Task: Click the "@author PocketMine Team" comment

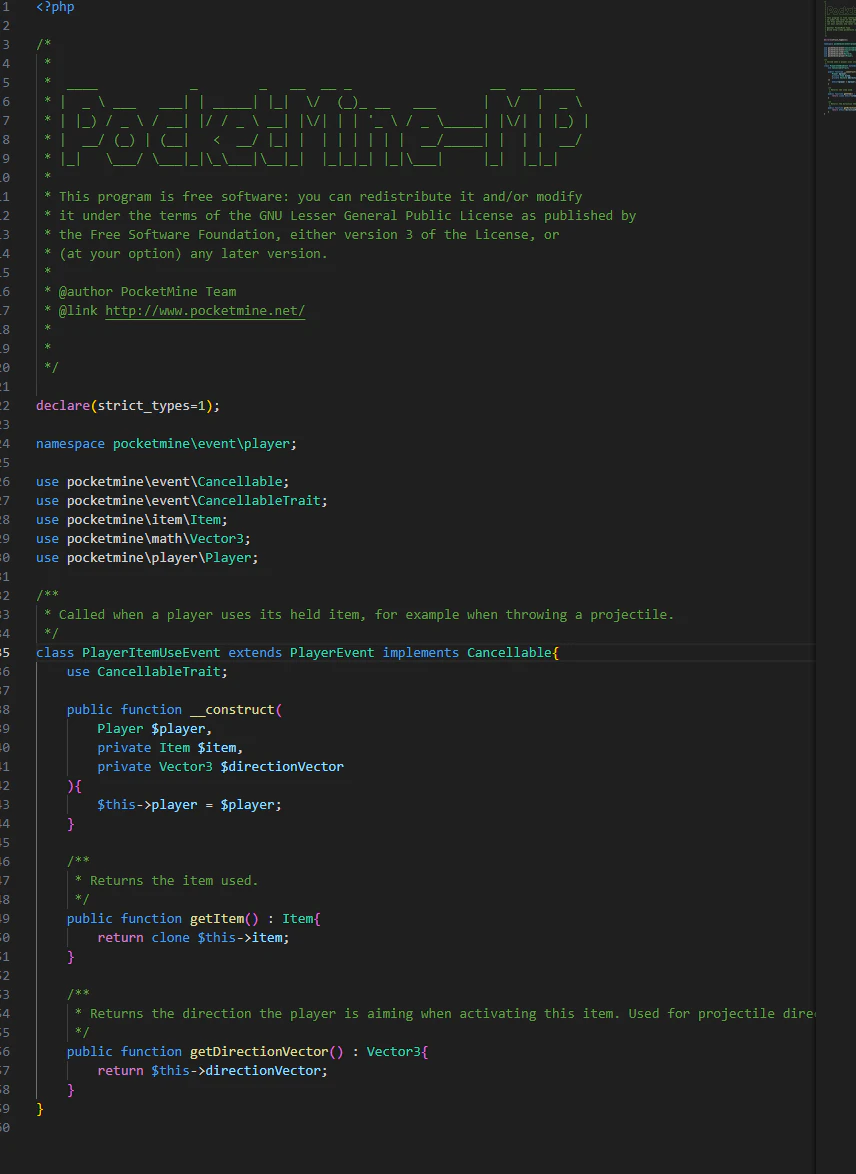Action: coord(148,292)
